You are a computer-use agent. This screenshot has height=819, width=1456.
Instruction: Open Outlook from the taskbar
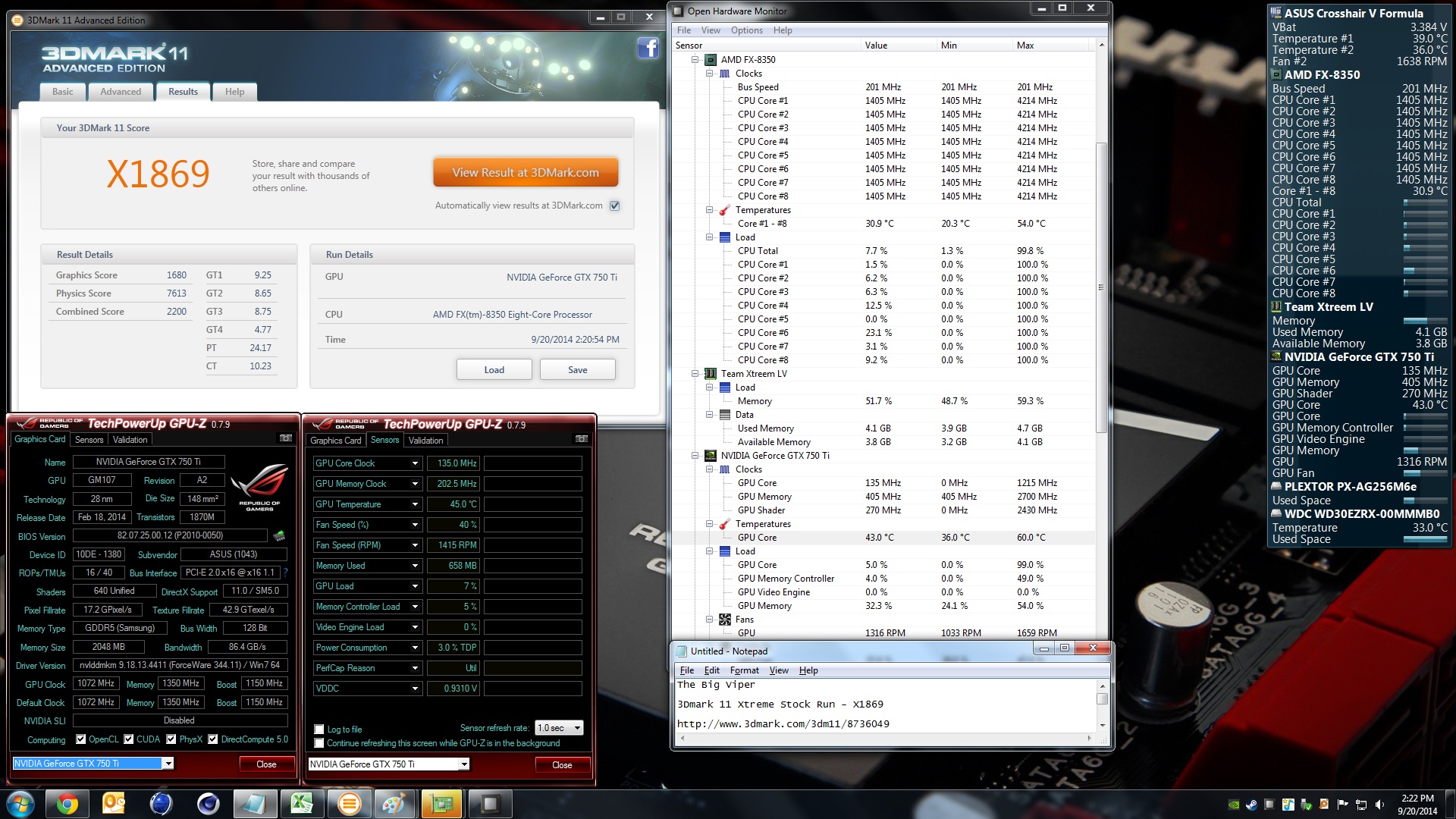pos(114,804)
